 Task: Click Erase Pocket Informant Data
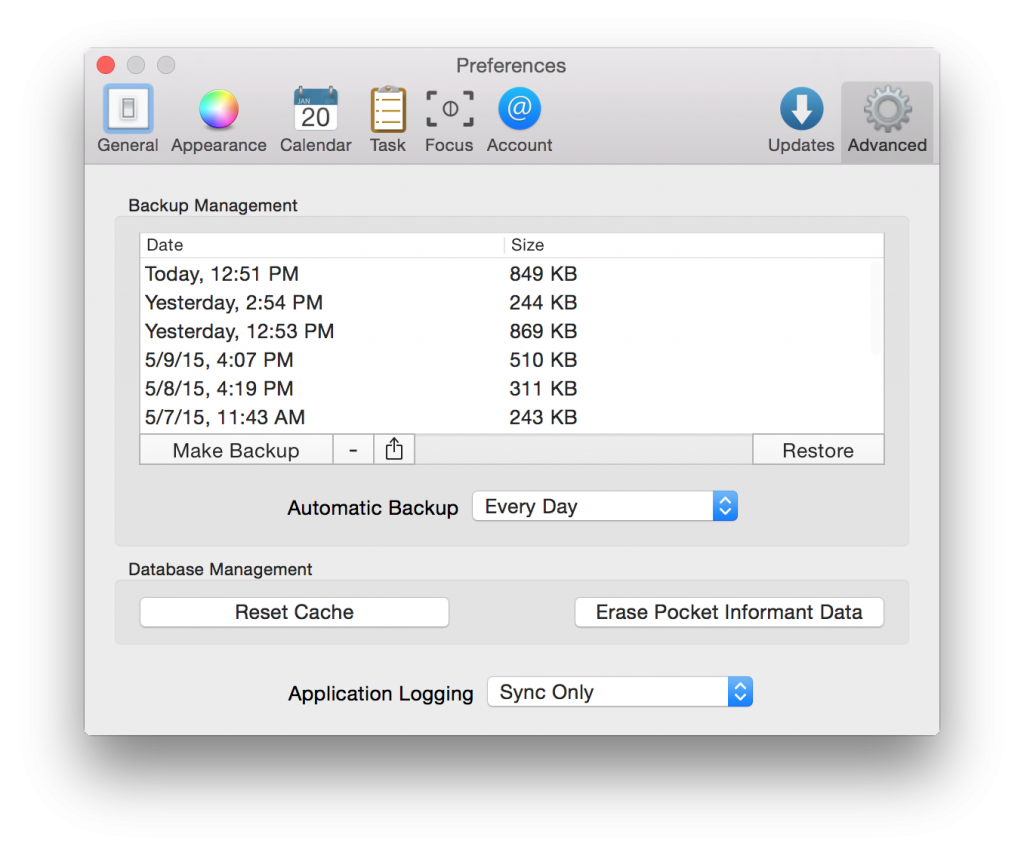(729, 612)
